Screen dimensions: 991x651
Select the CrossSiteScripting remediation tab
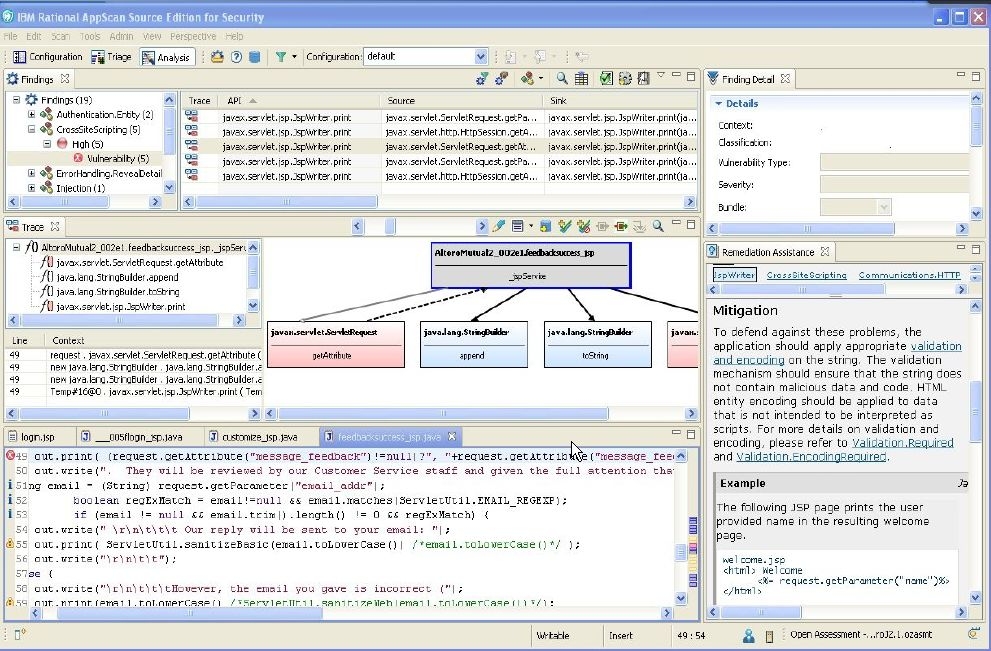806,275
